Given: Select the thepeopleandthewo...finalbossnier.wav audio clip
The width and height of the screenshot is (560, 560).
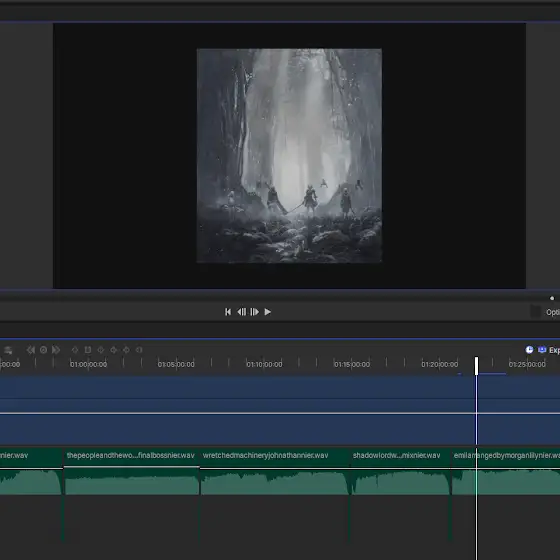Looking at the screenshot, I should tap(131, 471).
